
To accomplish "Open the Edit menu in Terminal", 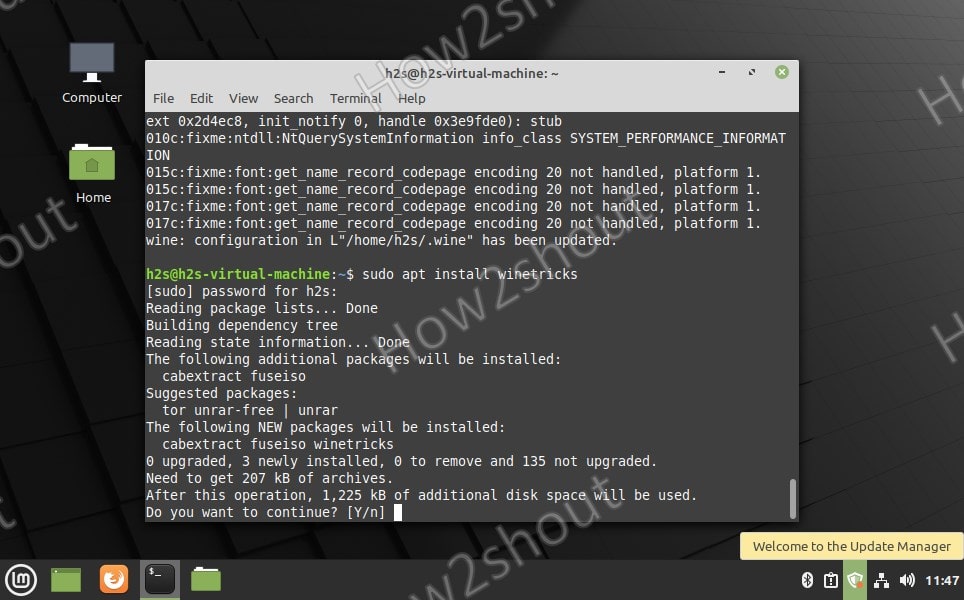I will (x=201, y=98).
